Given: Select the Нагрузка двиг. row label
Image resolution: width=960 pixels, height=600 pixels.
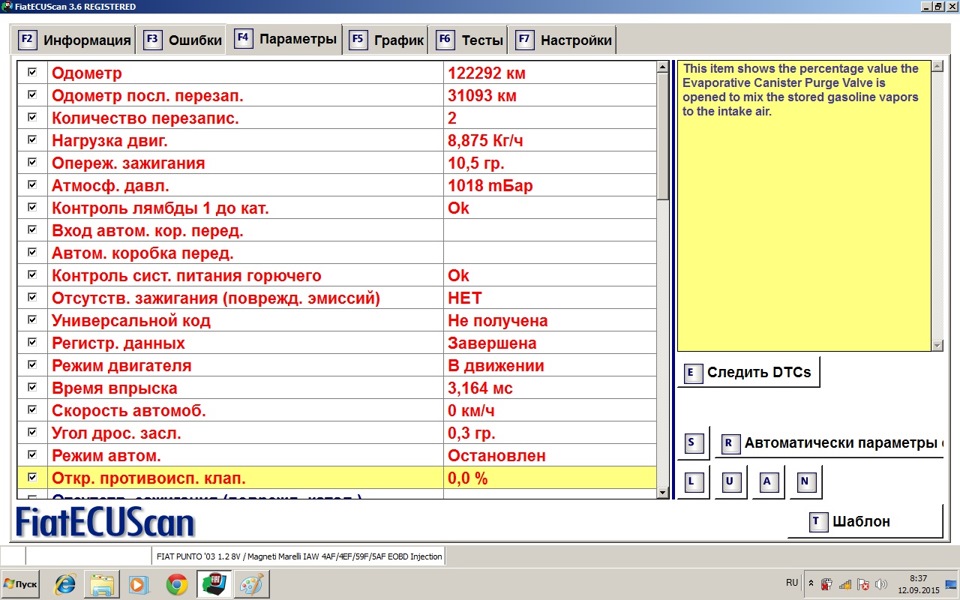Looking at the screenshot, I should pyautogui.click(x=110, y=141).
